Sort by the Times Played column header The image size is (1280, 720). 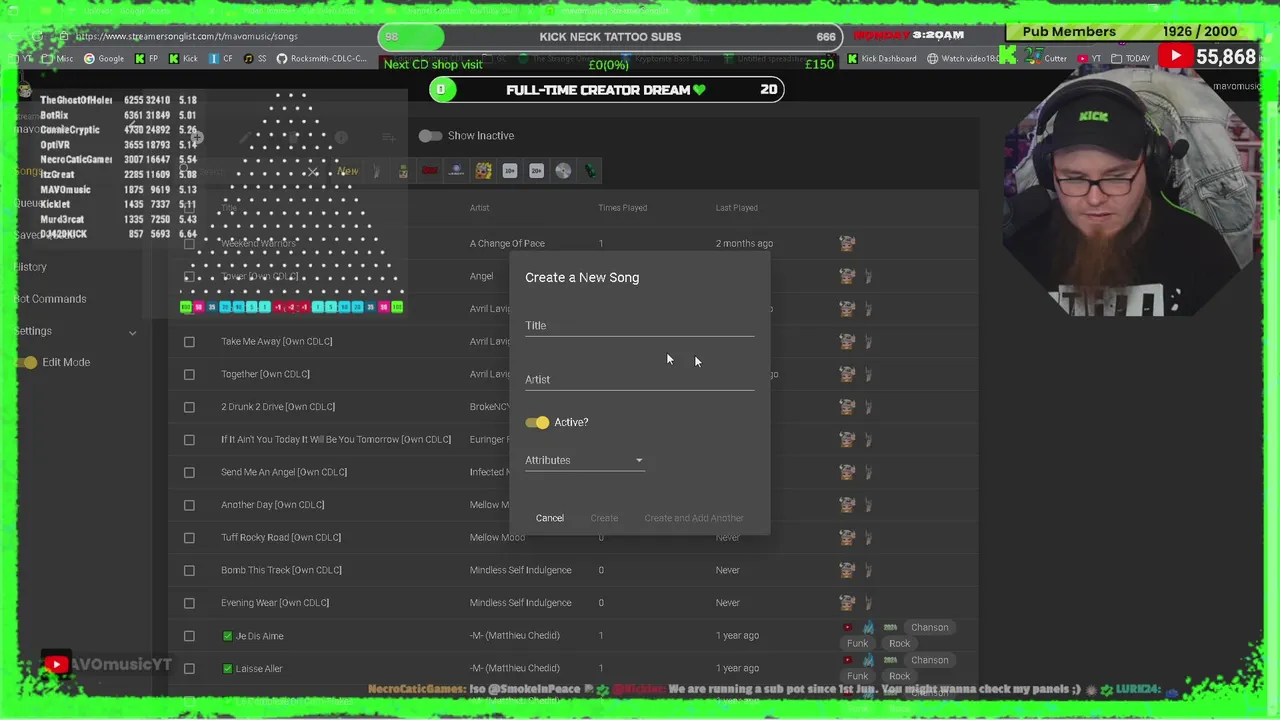click(x=622, y=208)
